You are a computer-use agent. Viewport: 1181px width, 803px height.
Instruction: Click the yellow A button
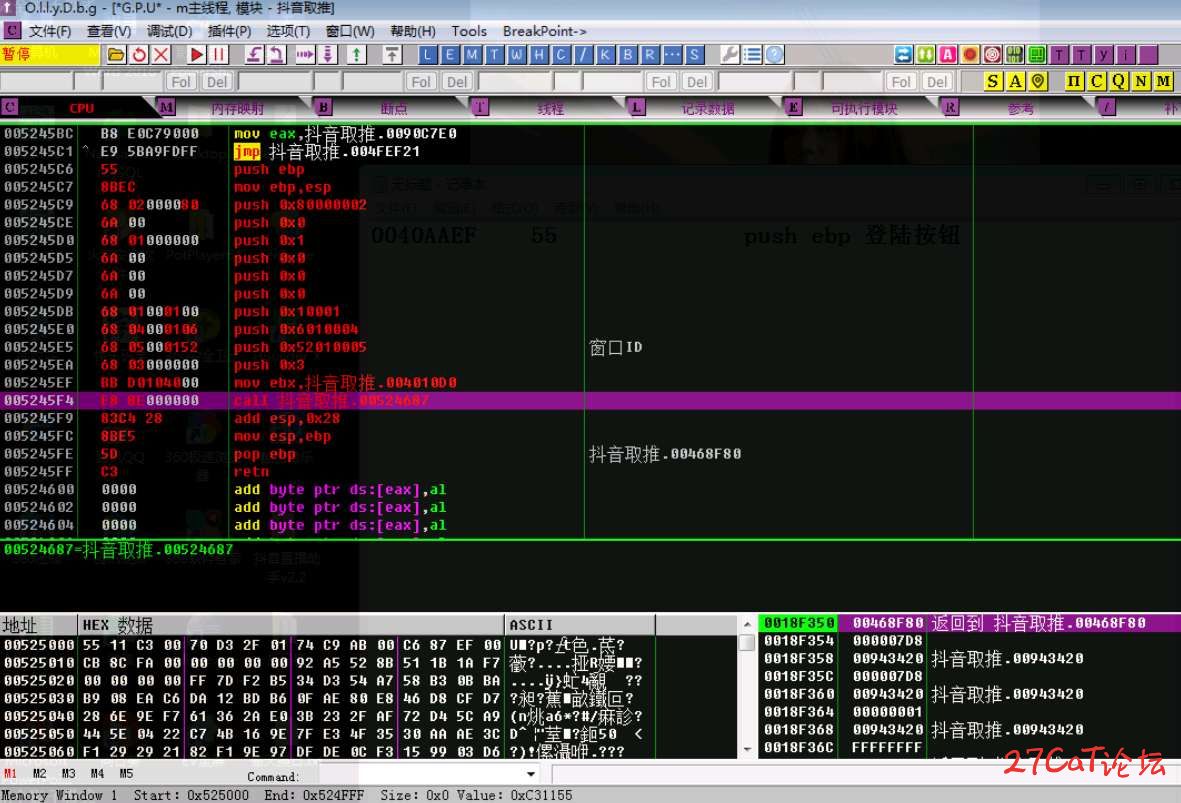tap(1015, 81)
